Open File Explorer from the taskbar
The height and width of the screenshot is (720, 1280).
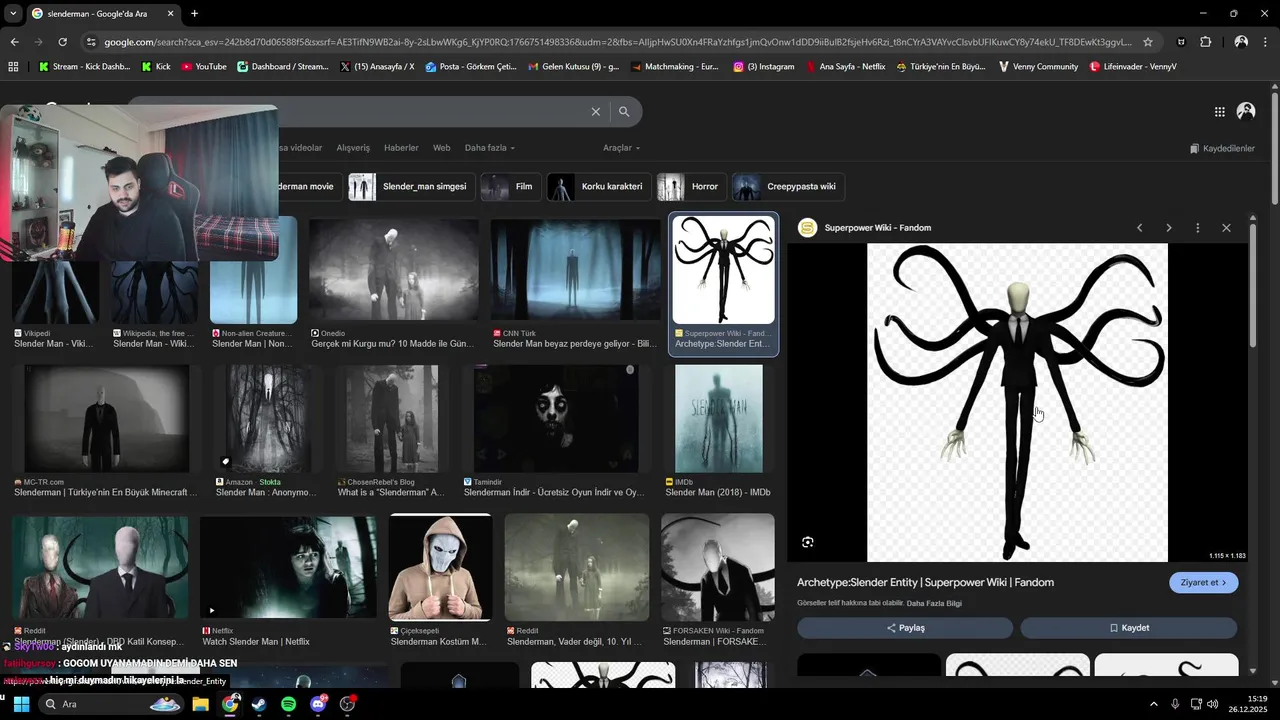pos(200,704)
